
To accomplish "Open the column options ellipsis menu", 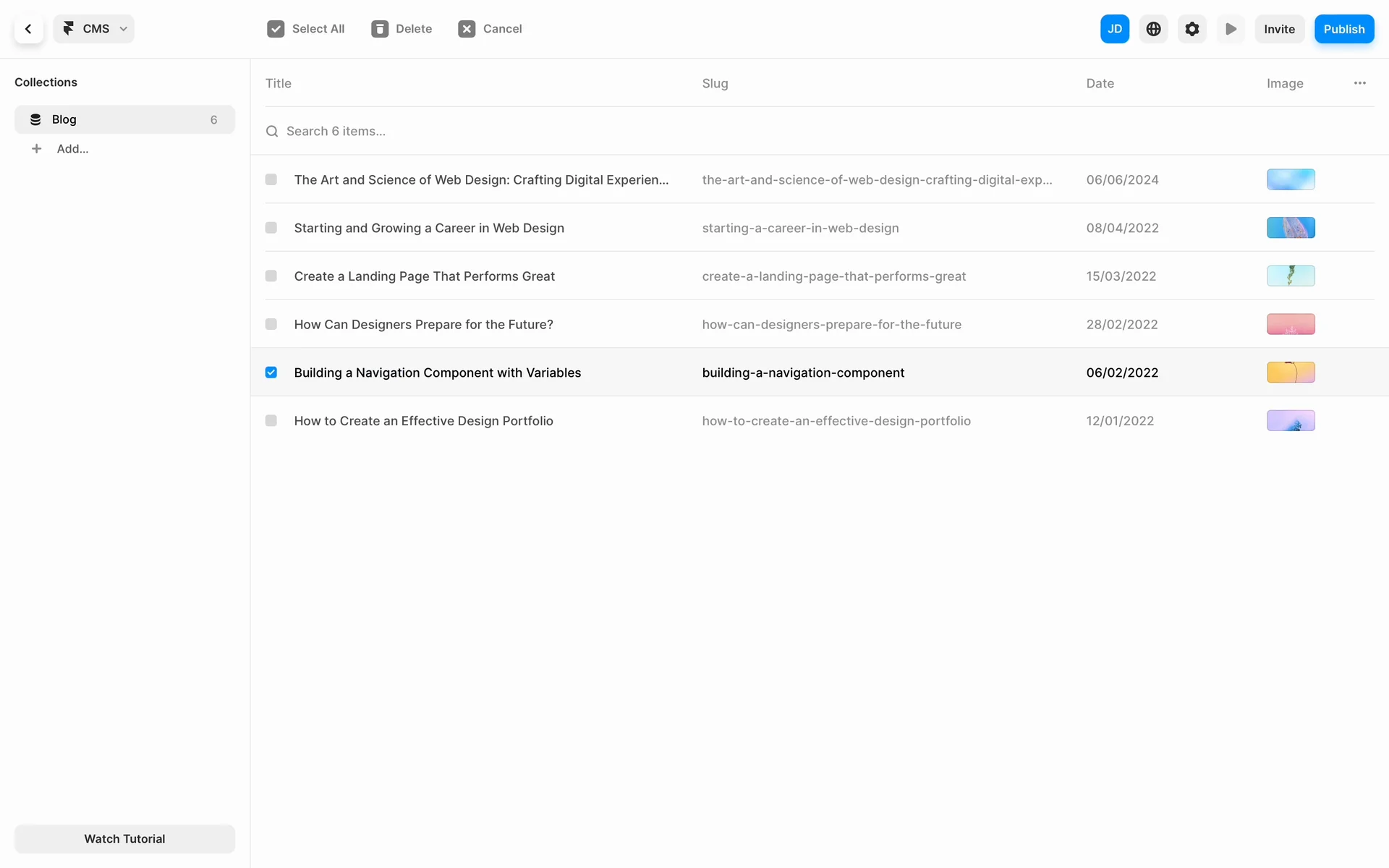I will (1359, 83).
